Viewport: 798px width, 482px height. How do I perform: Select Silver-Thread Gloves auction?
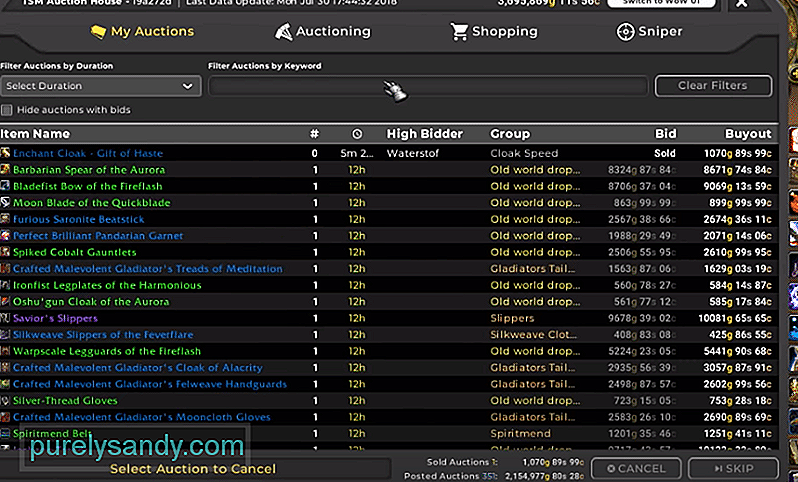pyautogui.click(x=389, y=401)
